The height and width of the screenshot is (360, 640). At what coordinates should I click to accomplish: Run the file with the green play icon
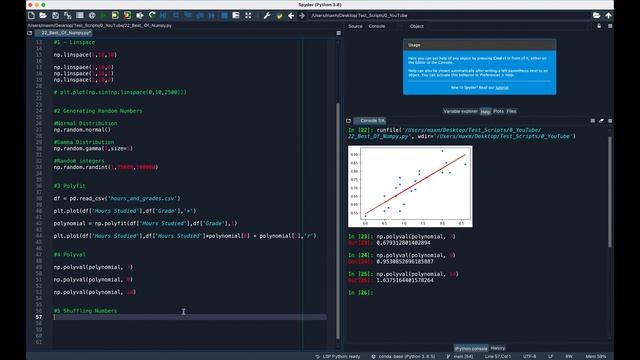(x=104, y=16)
